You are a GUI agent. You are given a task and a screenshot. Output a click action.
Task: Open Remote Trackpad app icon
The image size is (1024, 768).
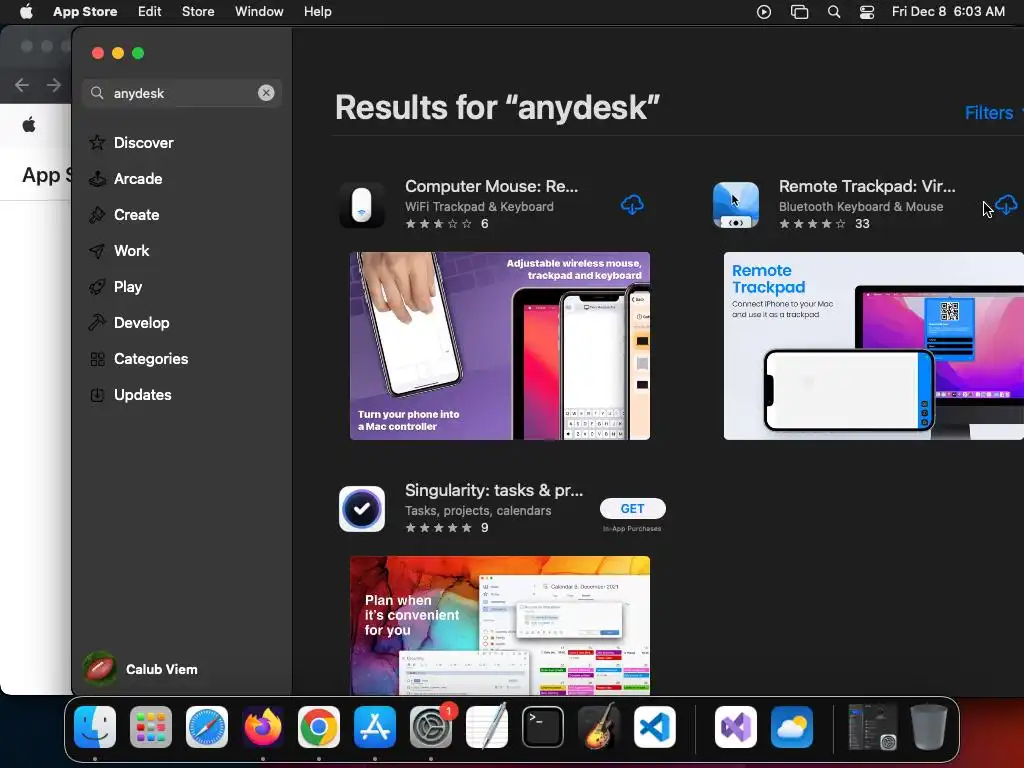tap(735, 204)
